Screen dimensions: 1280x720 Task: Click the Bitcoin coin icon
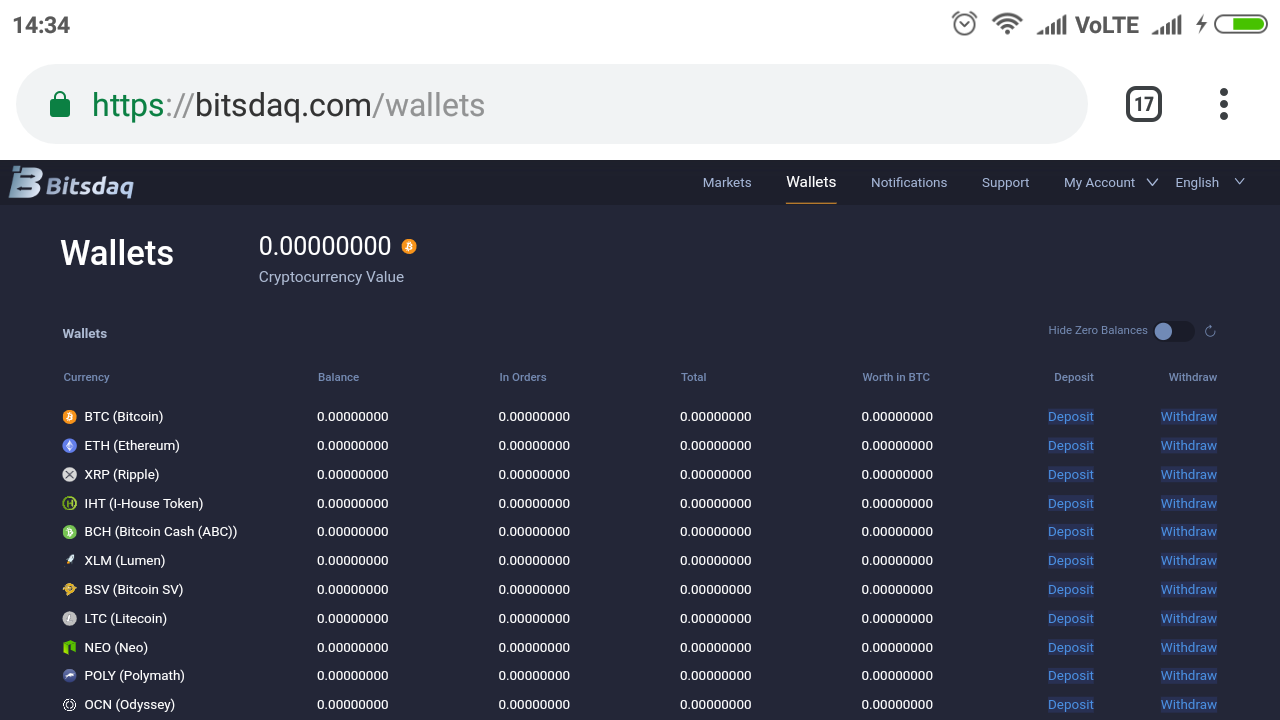pos(69,416)
